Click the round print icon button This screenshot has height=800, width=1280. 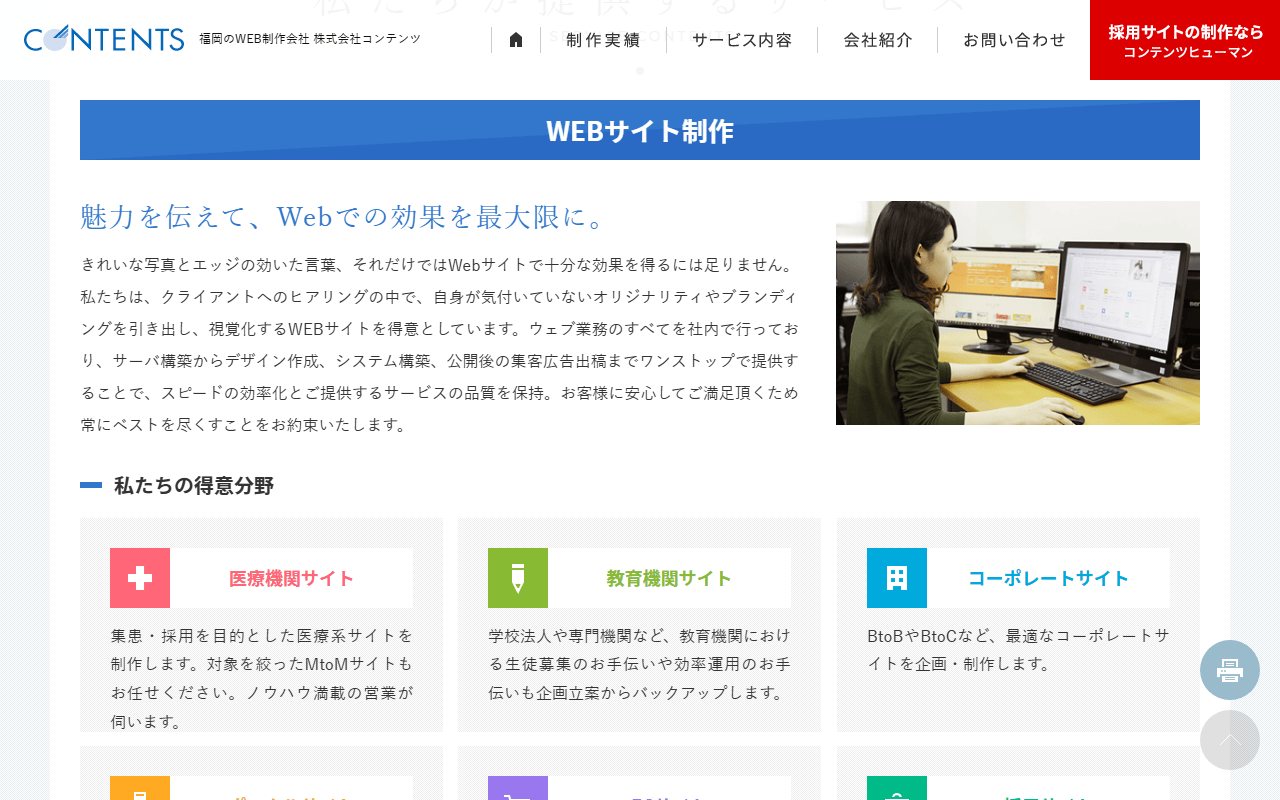coord(1230,670)
